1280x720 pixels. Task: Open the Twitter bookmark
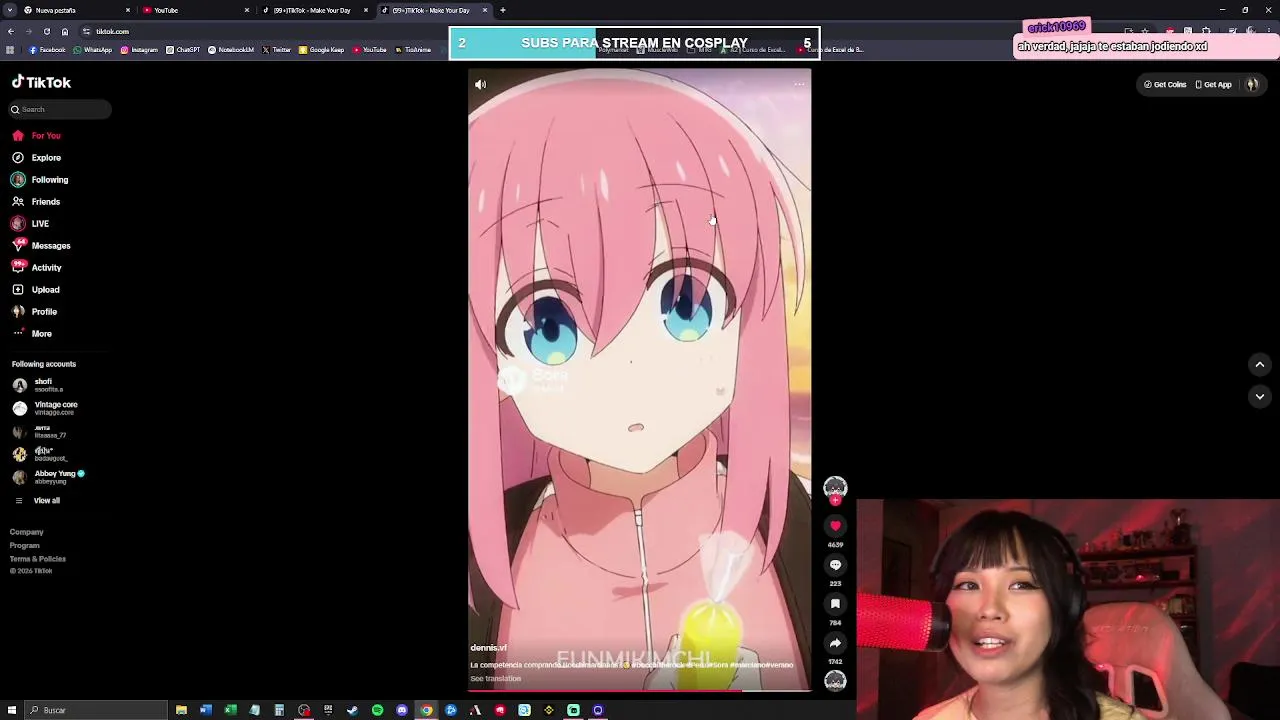277,50
